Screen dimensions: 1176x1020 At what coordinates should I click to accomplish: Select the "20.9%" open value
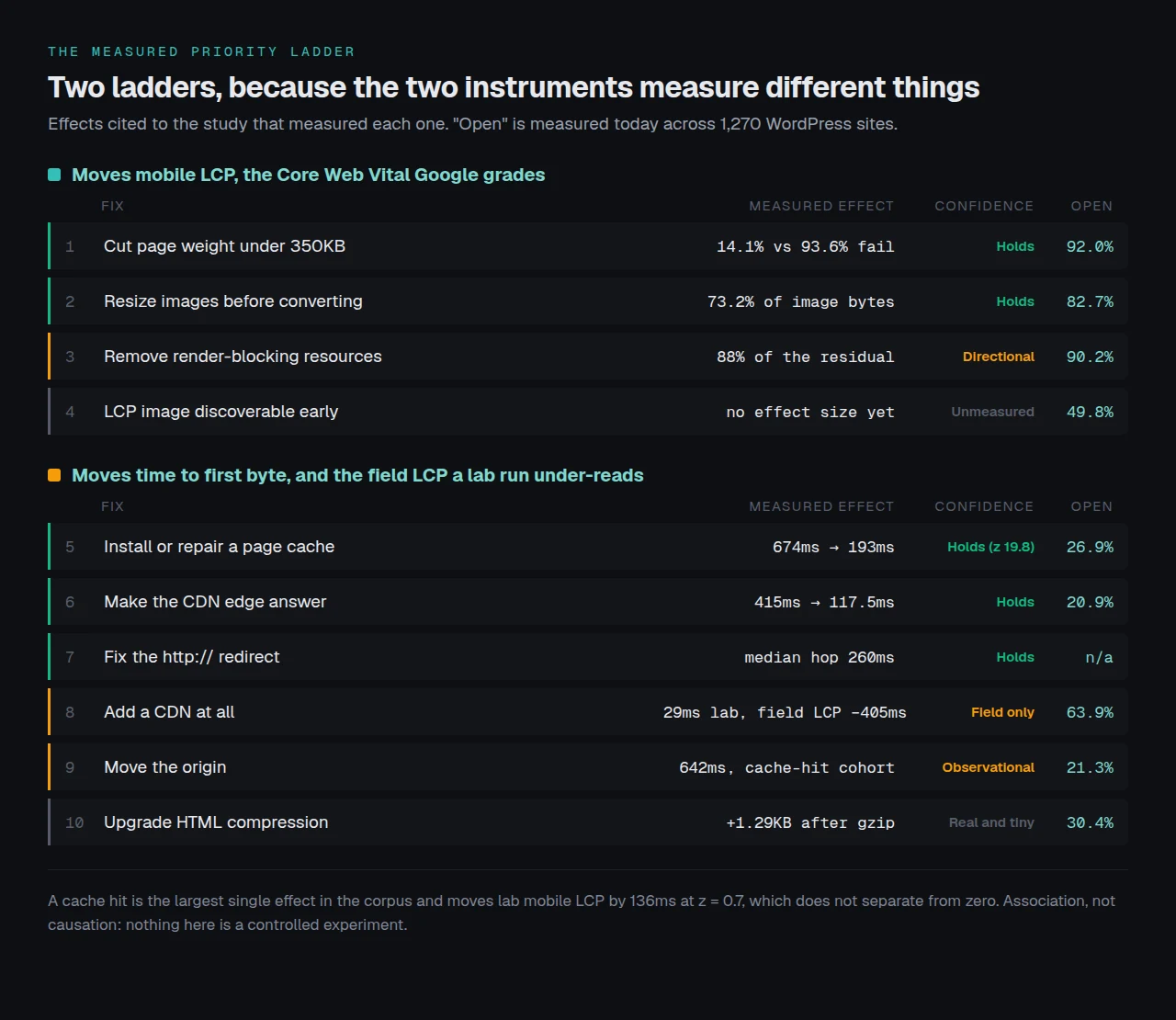[x=1090, y=602]
